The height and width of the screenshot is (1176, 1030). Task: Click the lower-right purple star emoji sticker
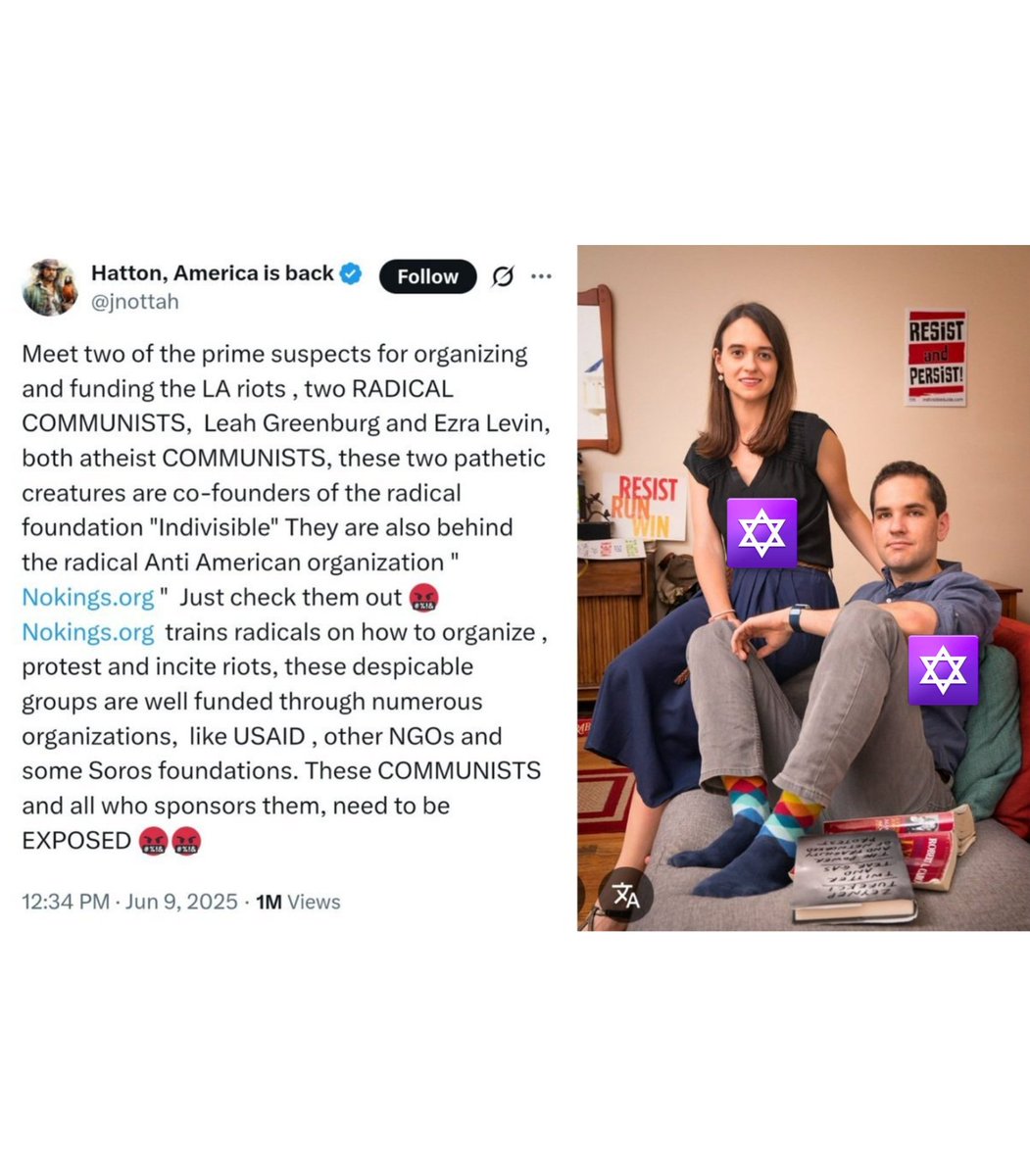[x=943, y=670]
